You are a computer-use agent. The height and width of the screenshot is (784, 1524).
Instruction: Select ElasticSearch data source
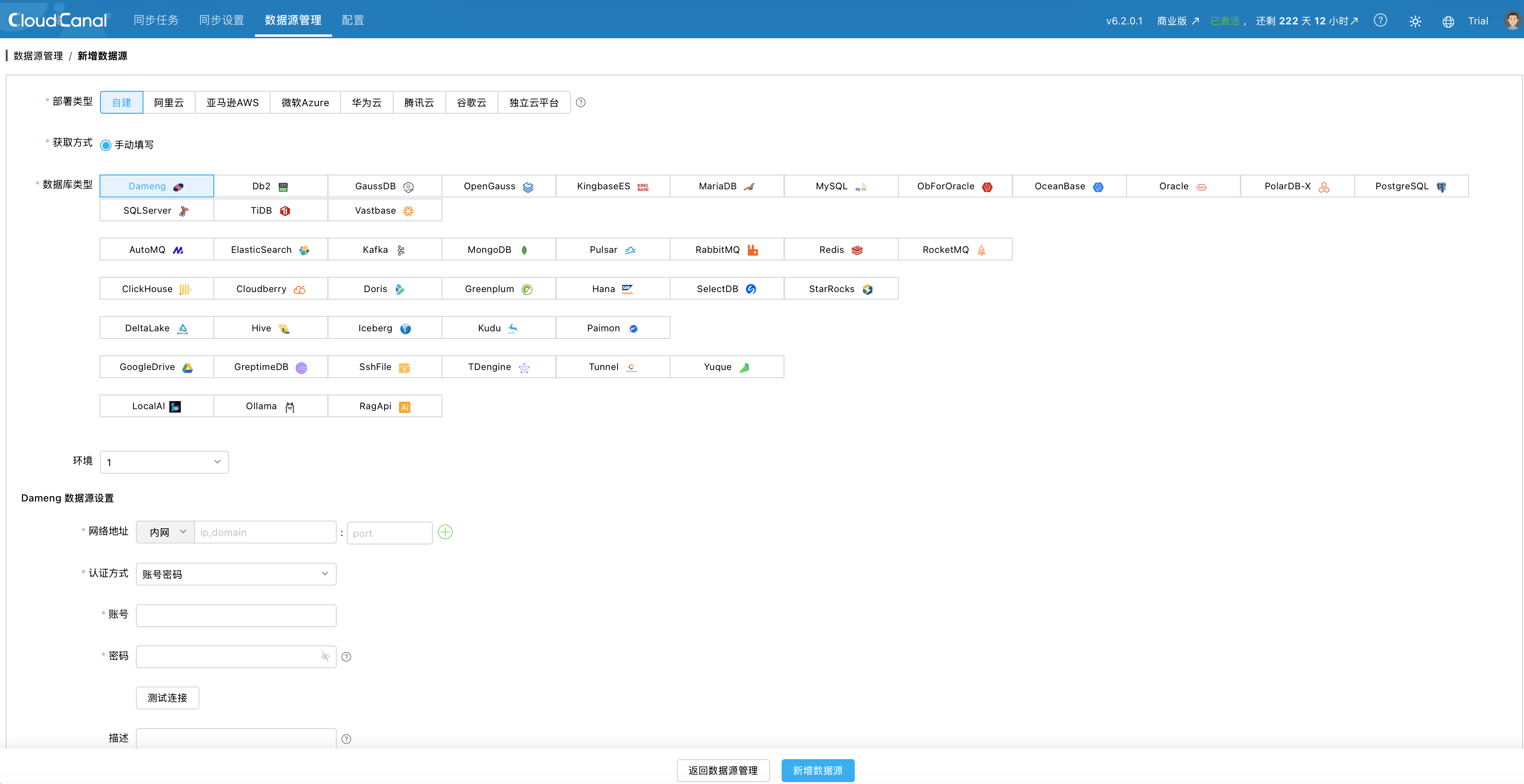tap(270, 250)
